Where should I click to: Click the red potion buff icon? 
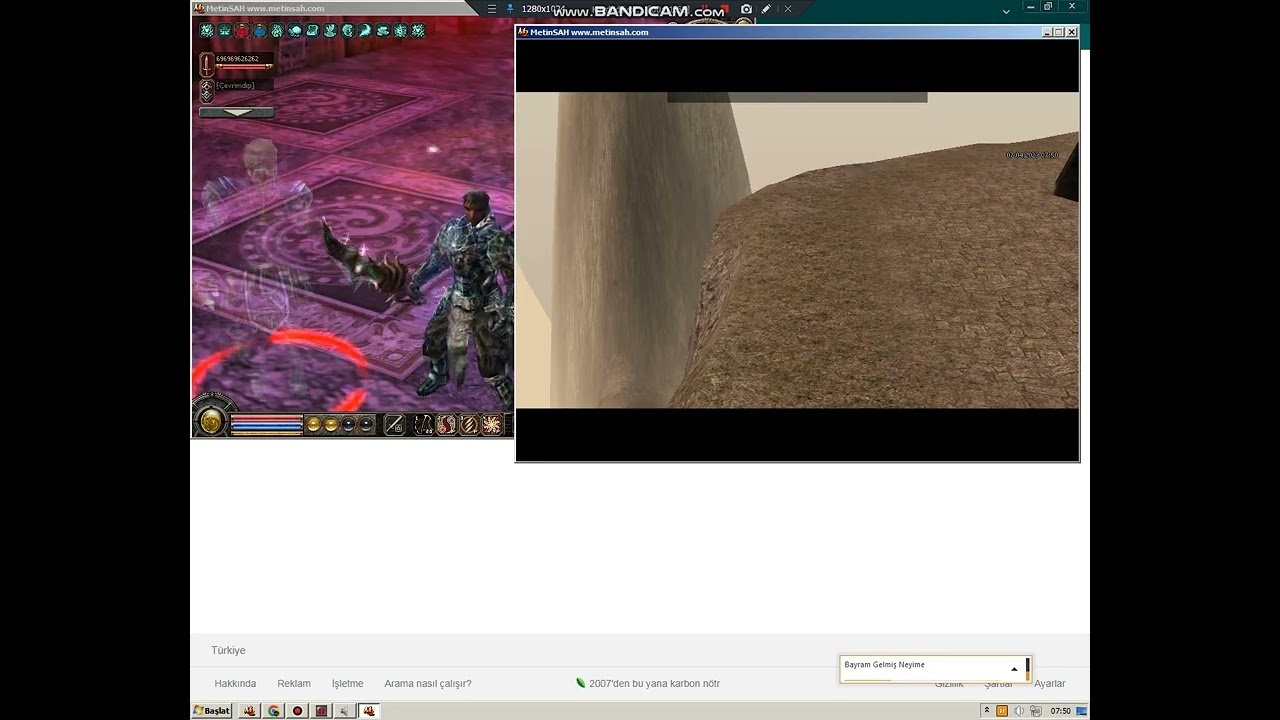242,31
